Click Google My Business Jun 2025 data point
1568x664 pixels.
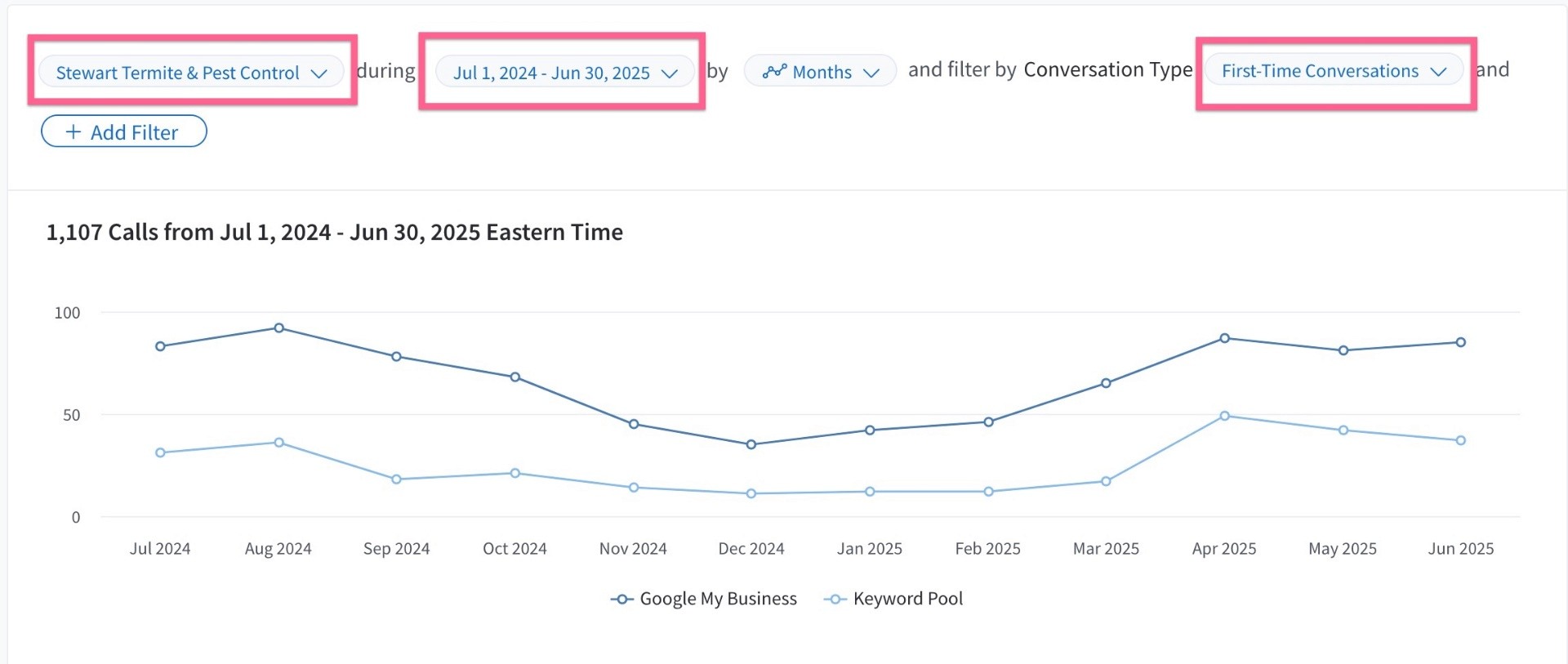pyautogui.click(x=1461, y=342)
